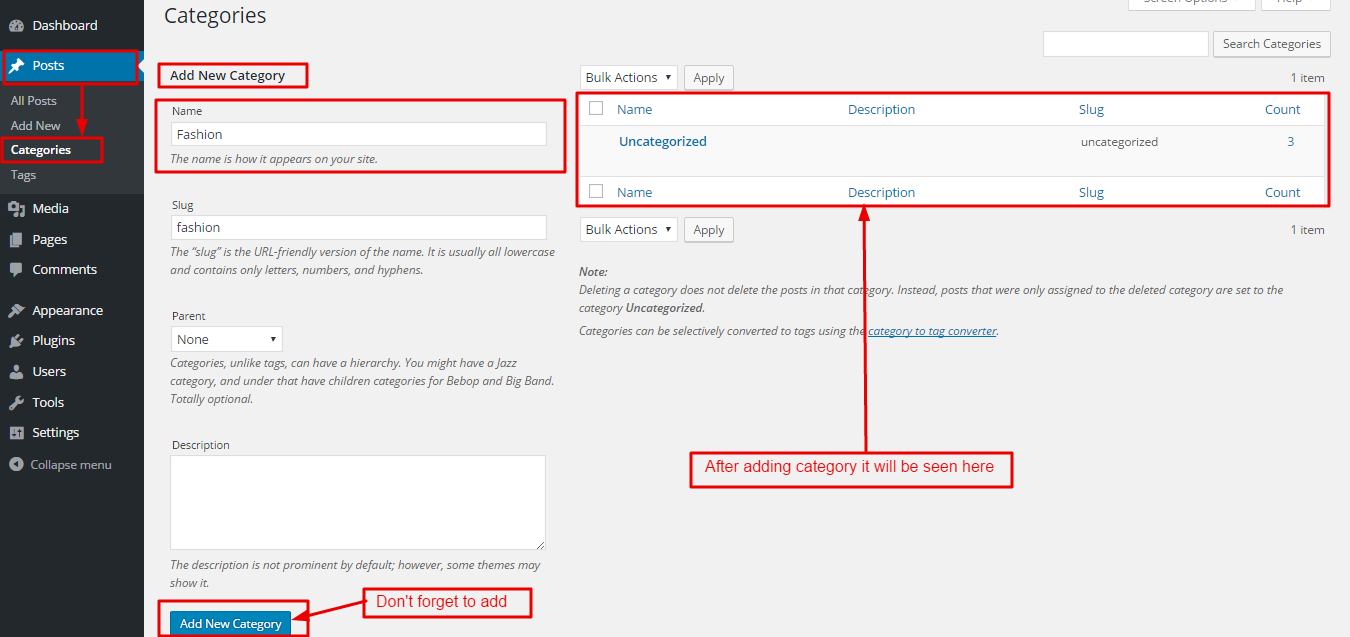1350x637 pixels.
Task: Open All Posts submenu item
Action: tap(34, 101)
